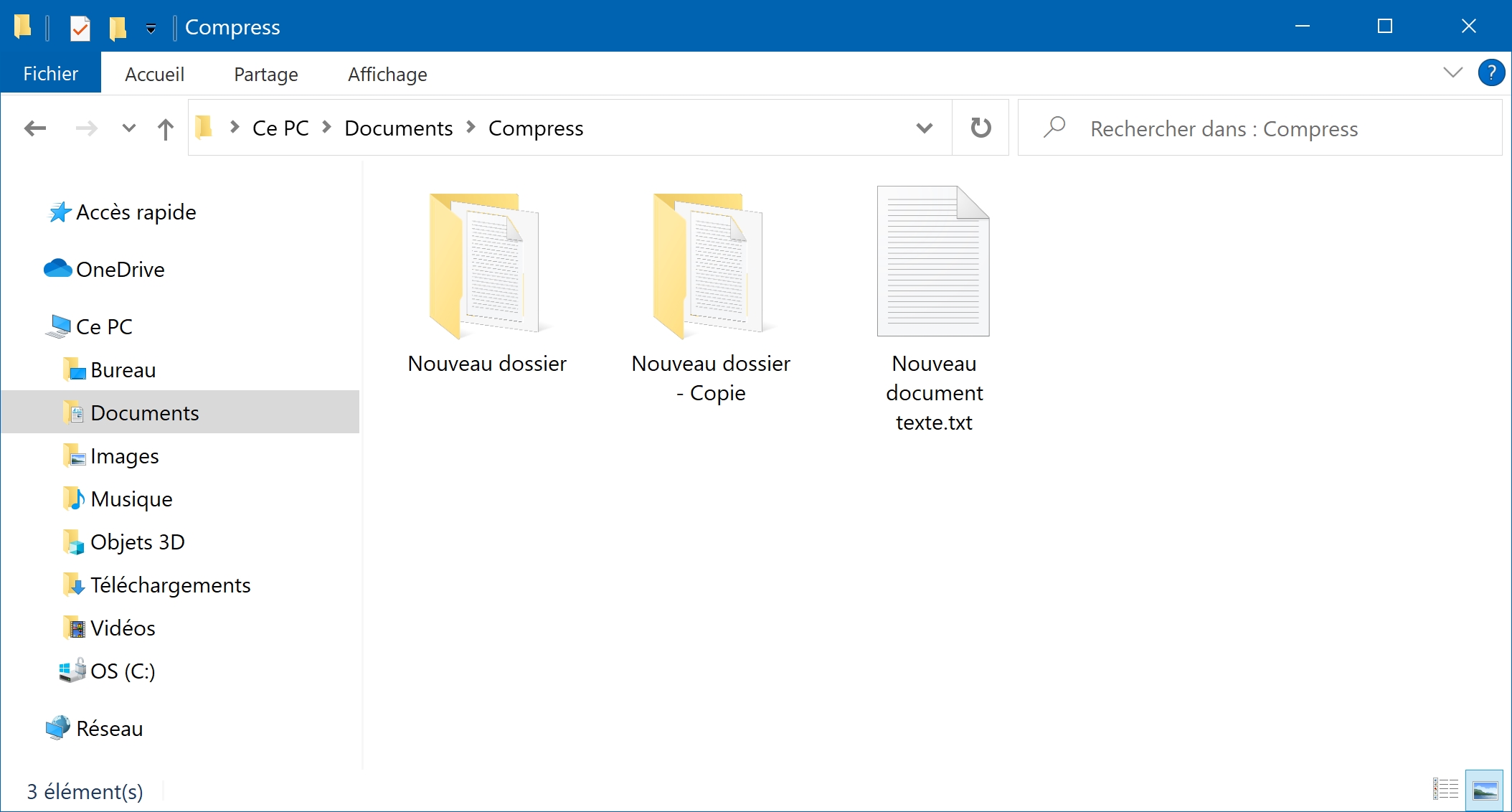This screenshot has height=812, width=1512.
Task: Open Bureau in the navigation pane
Action: (x=110, y=370)
